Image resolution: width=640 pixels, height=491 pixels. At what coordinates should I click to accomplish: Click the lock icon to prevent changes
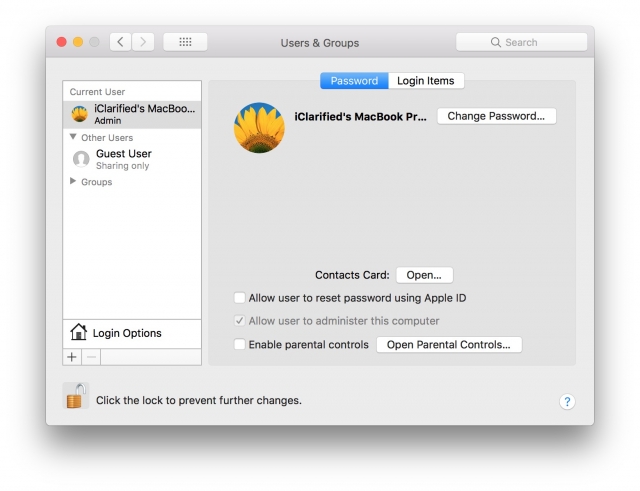pyautogui.click(x=75, y=397)
